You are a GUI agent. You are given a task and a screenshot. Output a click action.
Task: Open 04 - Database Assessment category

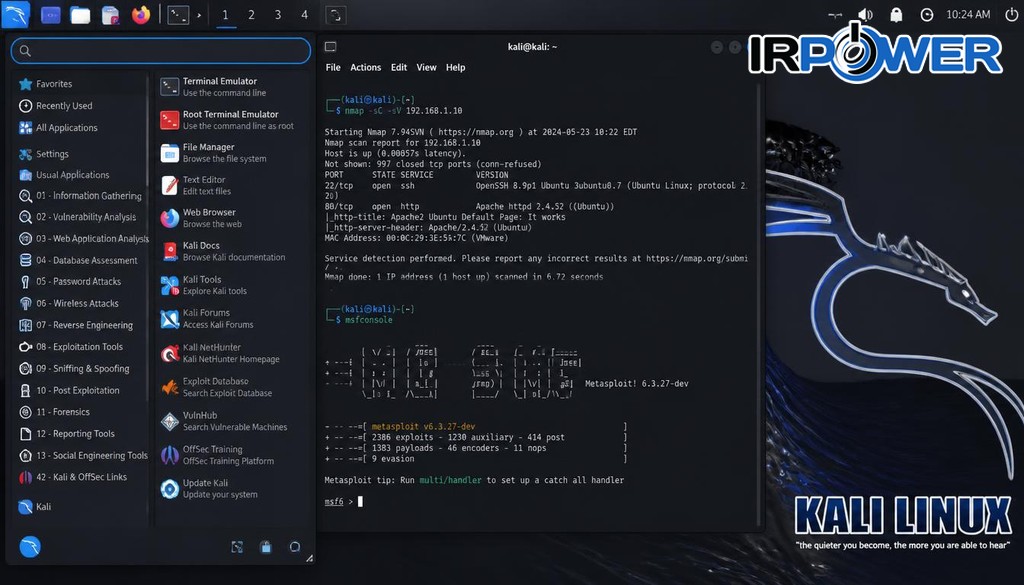click(x=87, y=261)
